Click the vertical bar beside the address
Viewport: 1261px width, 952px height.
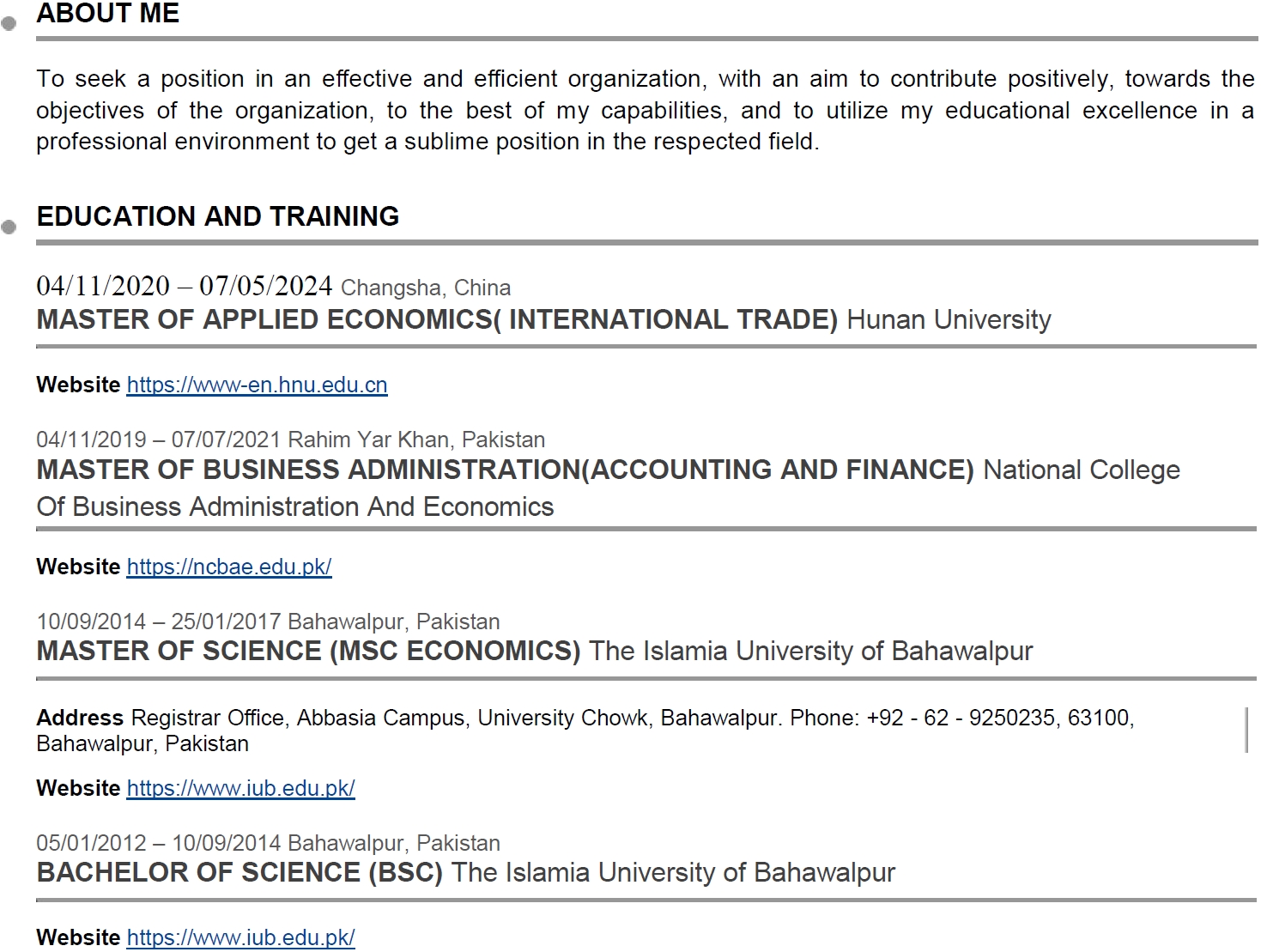point(1246,730)
